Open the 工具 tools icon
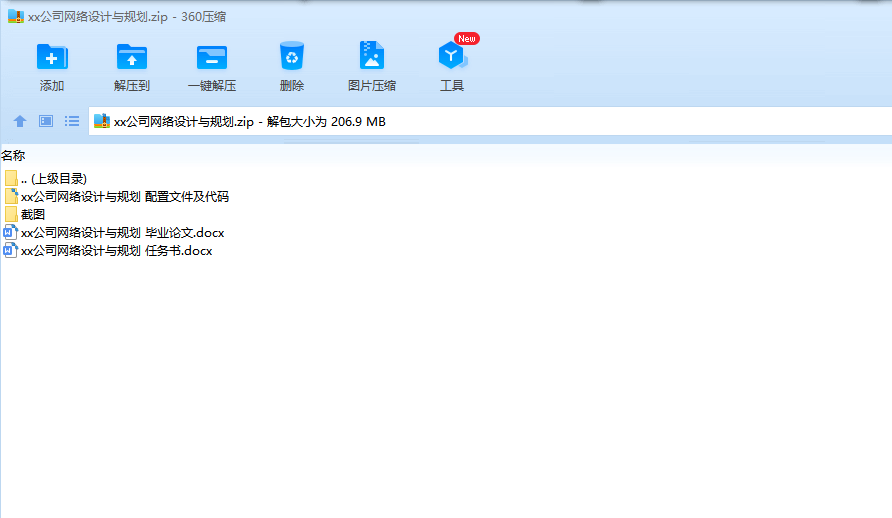892x518 pixels. [452, 56]
